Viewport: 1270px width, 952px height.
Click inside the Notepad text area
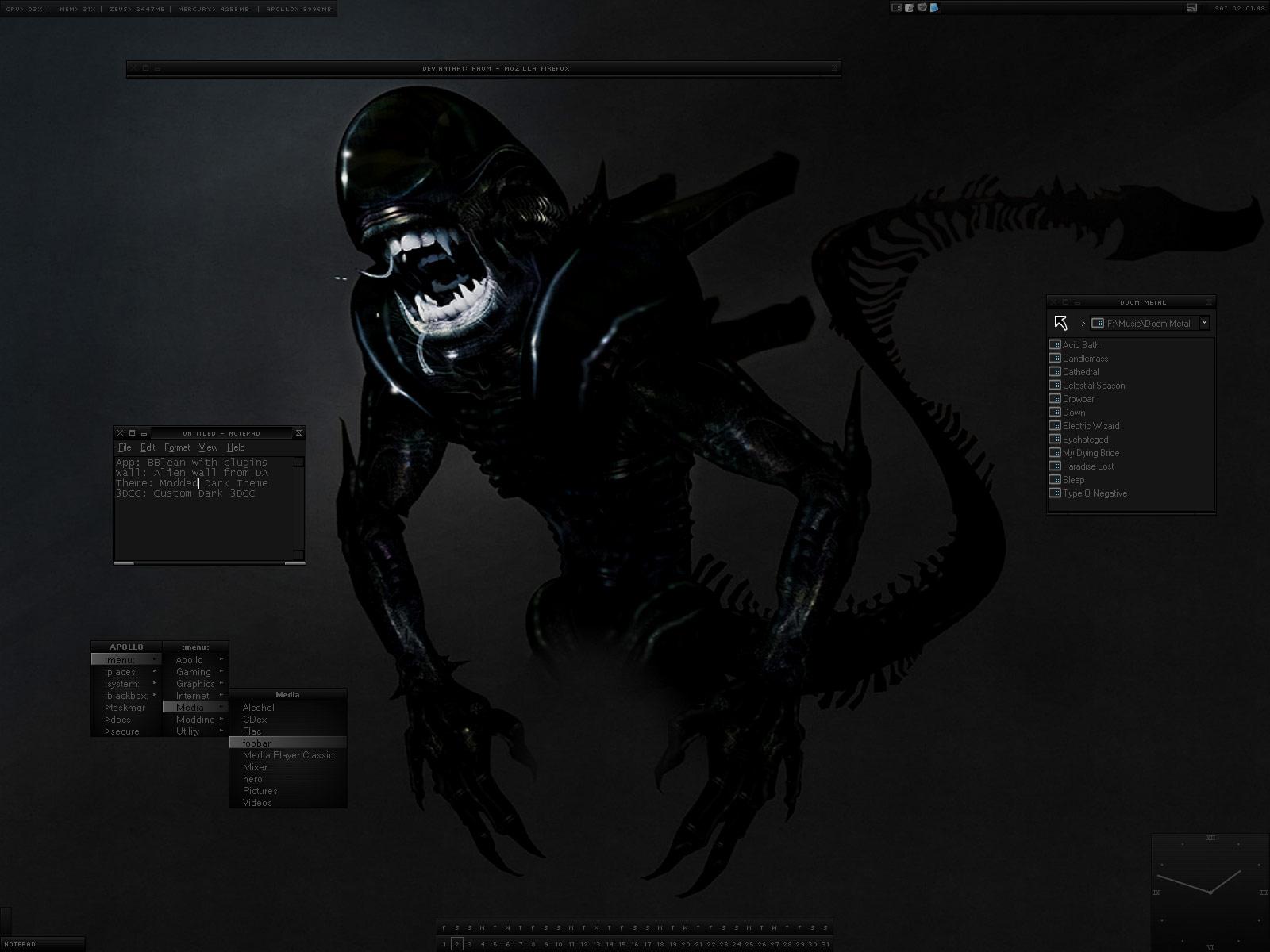tap(204, 508)
